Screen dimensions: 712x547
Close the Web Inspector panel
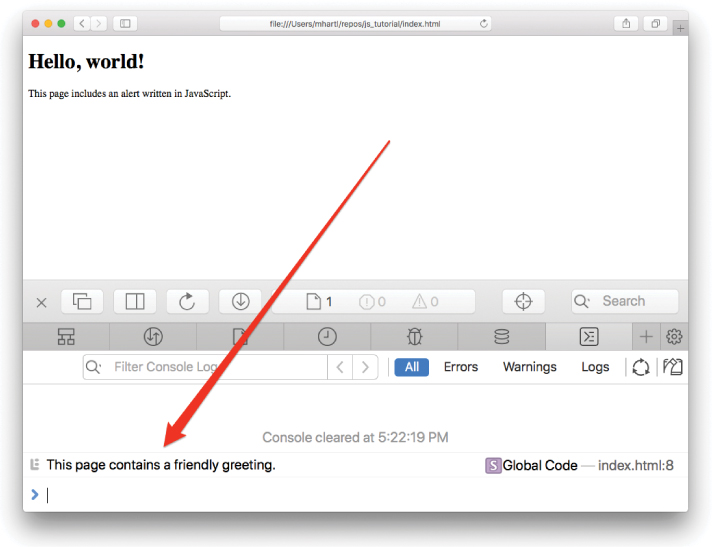pyautogui.click(x=41, y=302)
